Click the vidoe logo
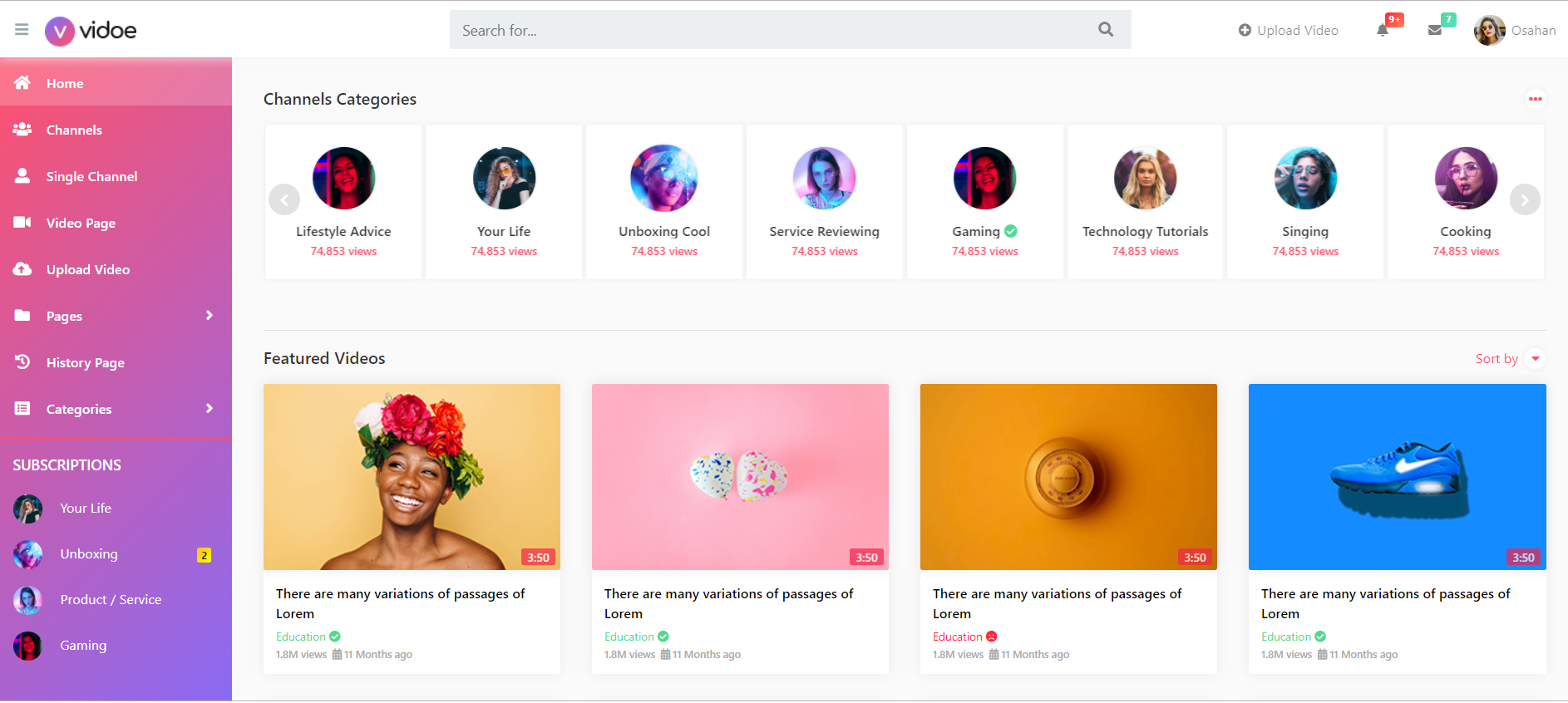The width and height of the screenshot is (1568, 703). pyautogui.click(x=91, y=31)
